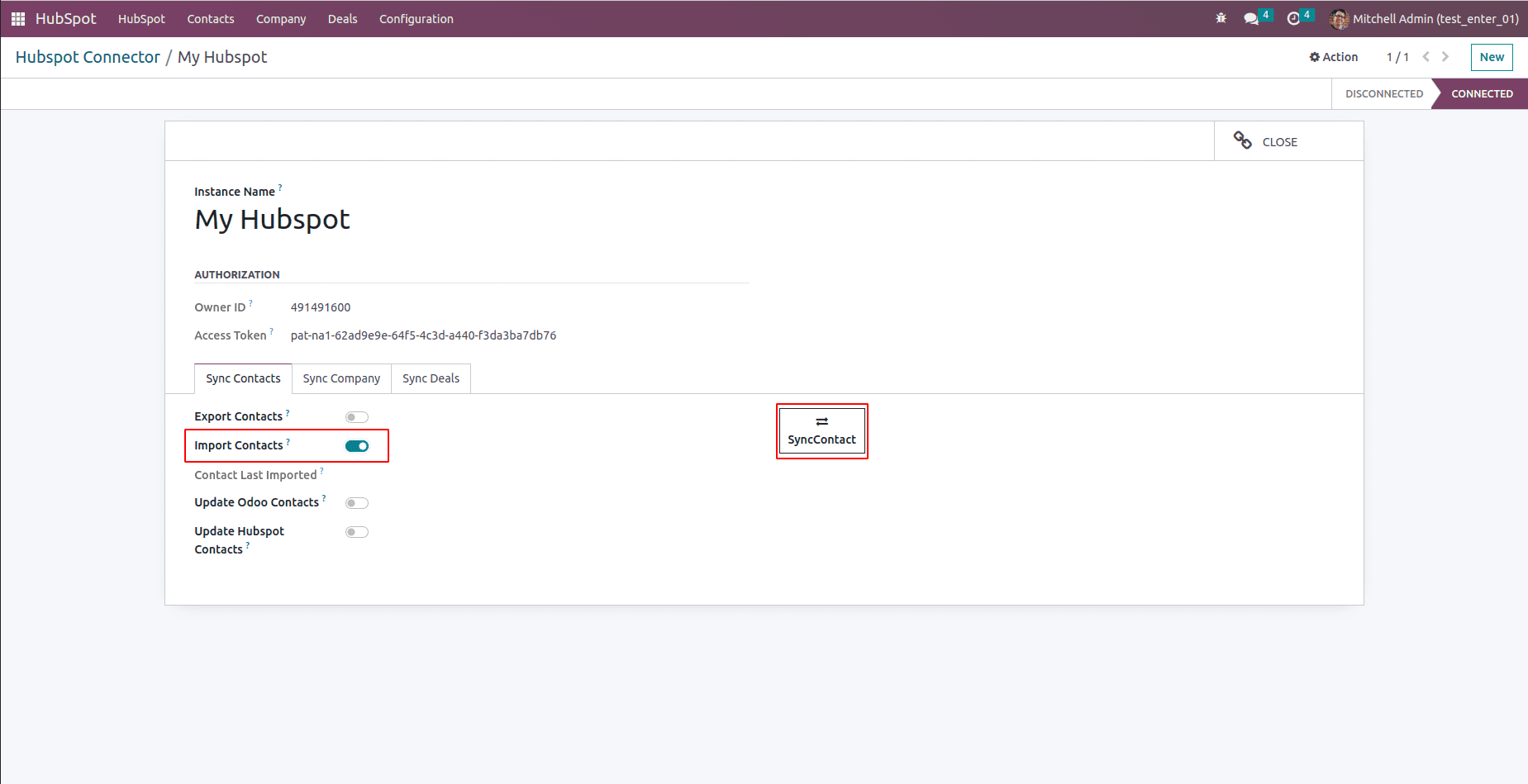Screen dimensions: 1528x784
Task: Toggle Update Hubspot Contacts switch
Action: pos(357,532)
